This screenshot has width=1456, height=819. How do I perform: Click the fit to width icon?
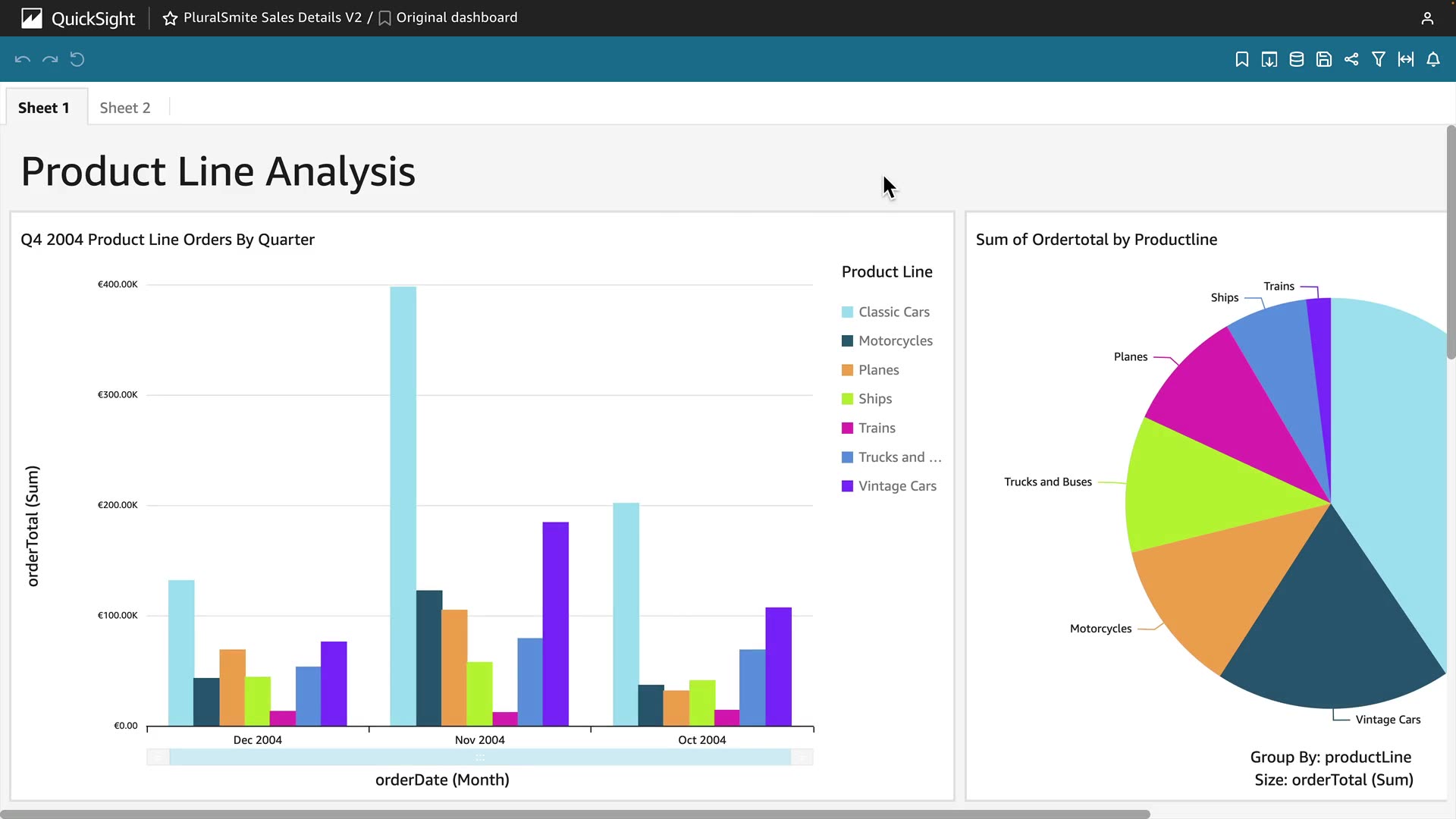(1406, 59)
